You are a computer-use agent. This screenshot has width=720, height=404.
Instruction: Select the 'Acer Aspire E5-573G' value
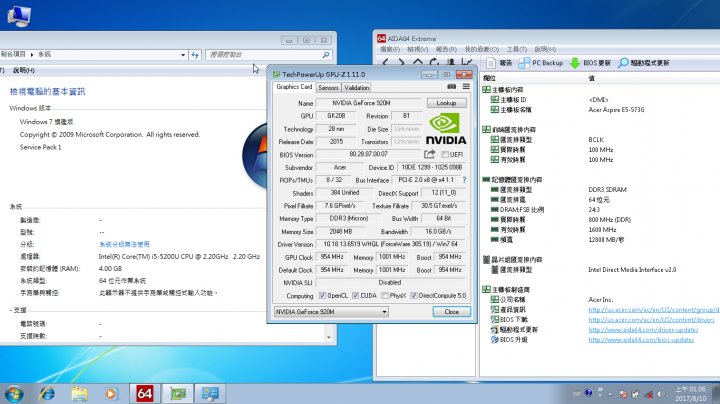point(616,110)
